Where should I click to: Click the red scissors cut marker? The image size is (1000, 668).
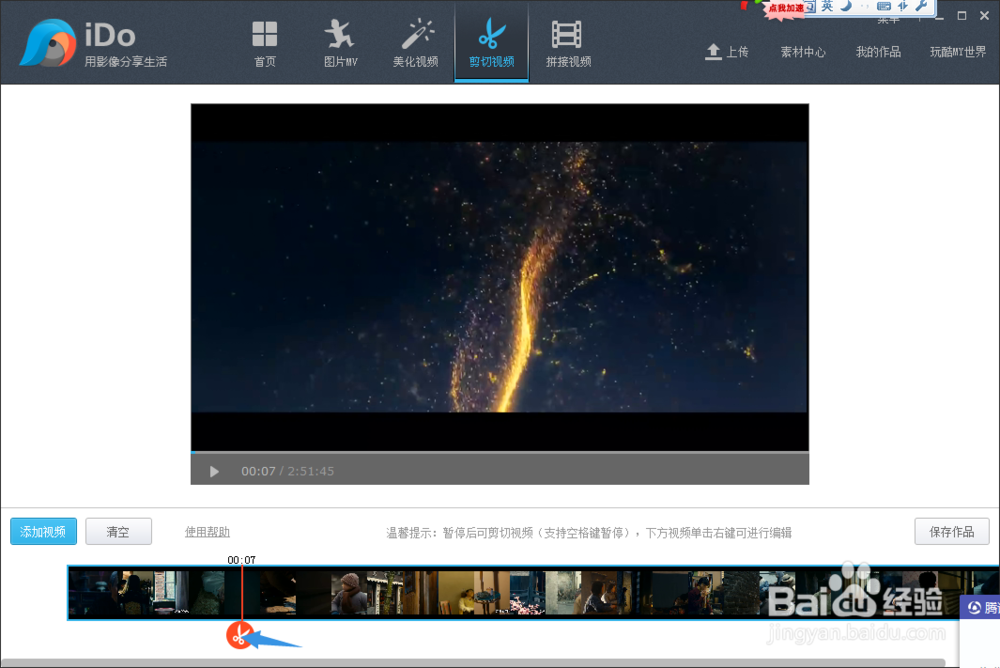[x=239, y=635]
